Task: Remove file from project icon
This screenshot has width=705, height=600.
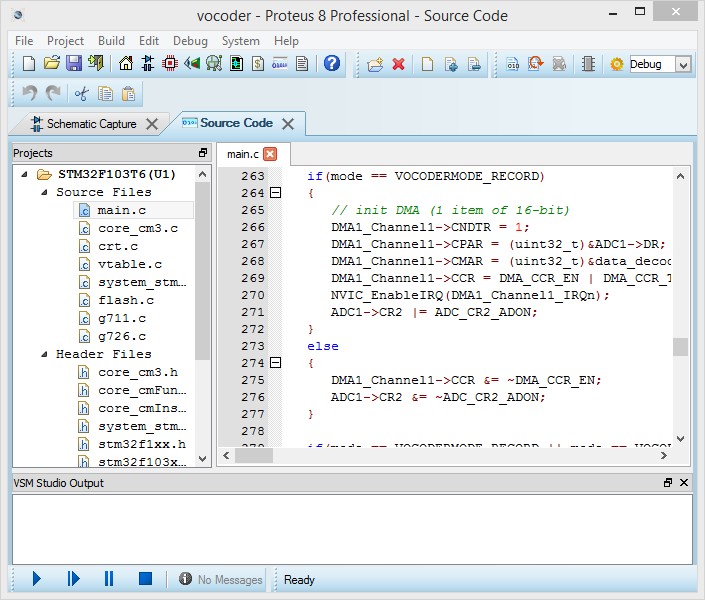Action: click(x=474, y=64)
